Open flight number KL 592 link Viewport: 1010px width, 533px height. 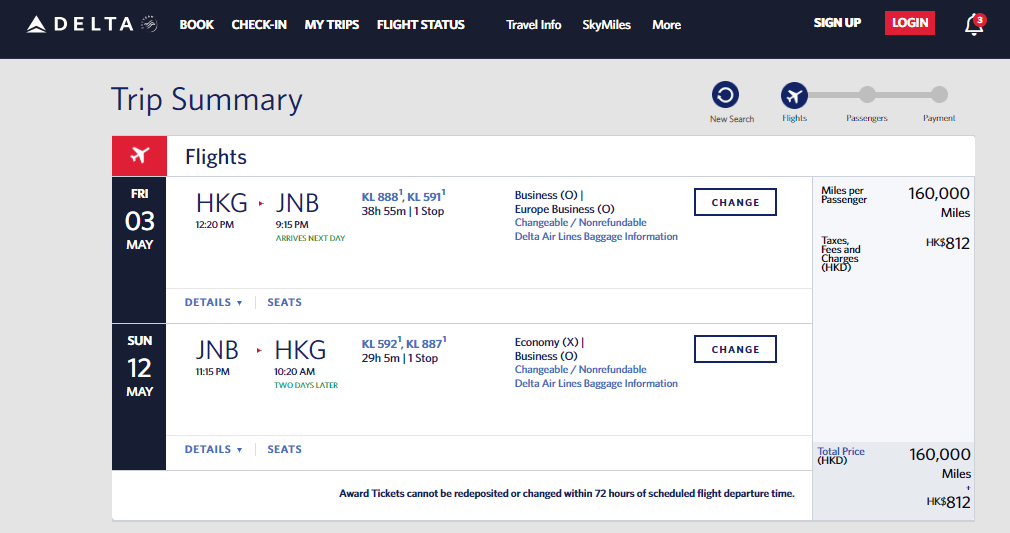(x=381, y=343)
